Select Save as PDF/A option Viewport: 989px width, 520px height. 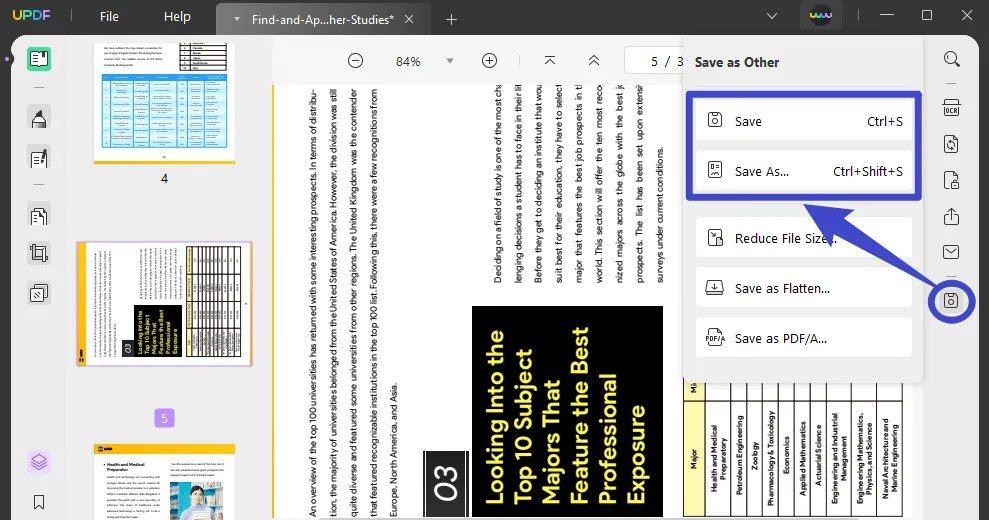pyautogui.click(x=804, y=338)
